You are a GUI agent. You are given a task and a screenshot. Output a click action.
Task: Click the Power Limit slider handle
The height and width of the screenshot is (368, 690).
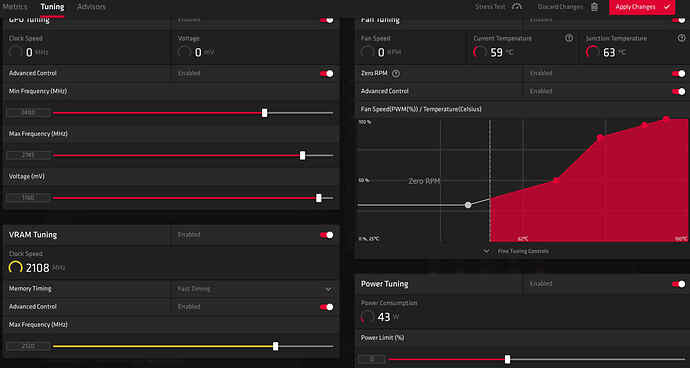click(507, 359)
